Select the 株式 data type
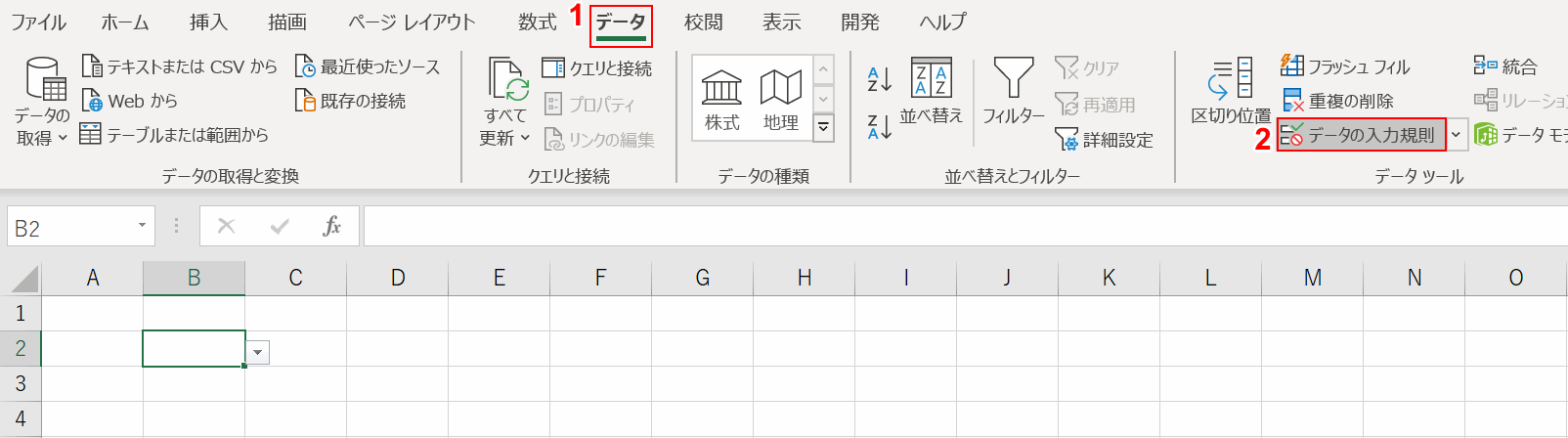1568x438 pixels. point(721,100)
